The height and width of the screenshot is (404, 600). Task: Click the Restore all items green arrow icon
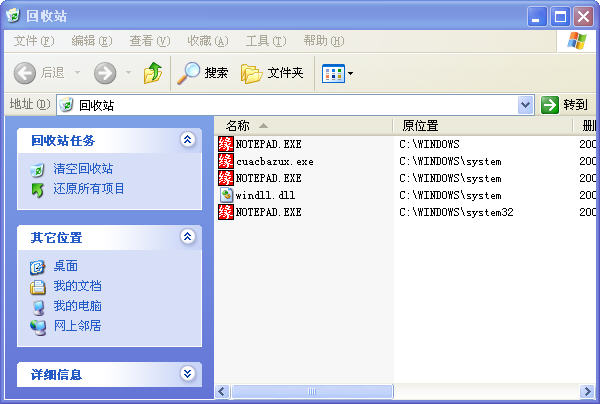[38, 189]
